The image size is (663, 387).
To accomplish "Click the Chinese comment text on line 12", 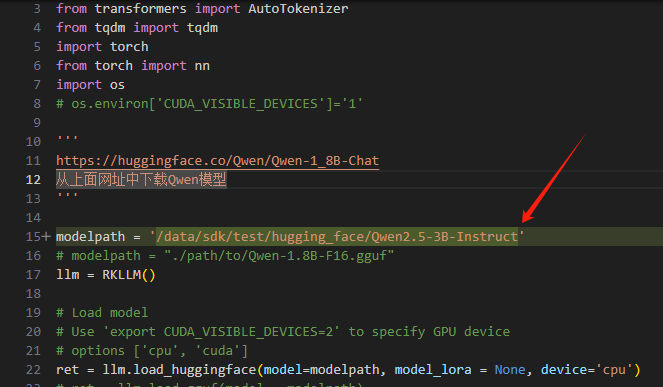I will tap(141, 180).
